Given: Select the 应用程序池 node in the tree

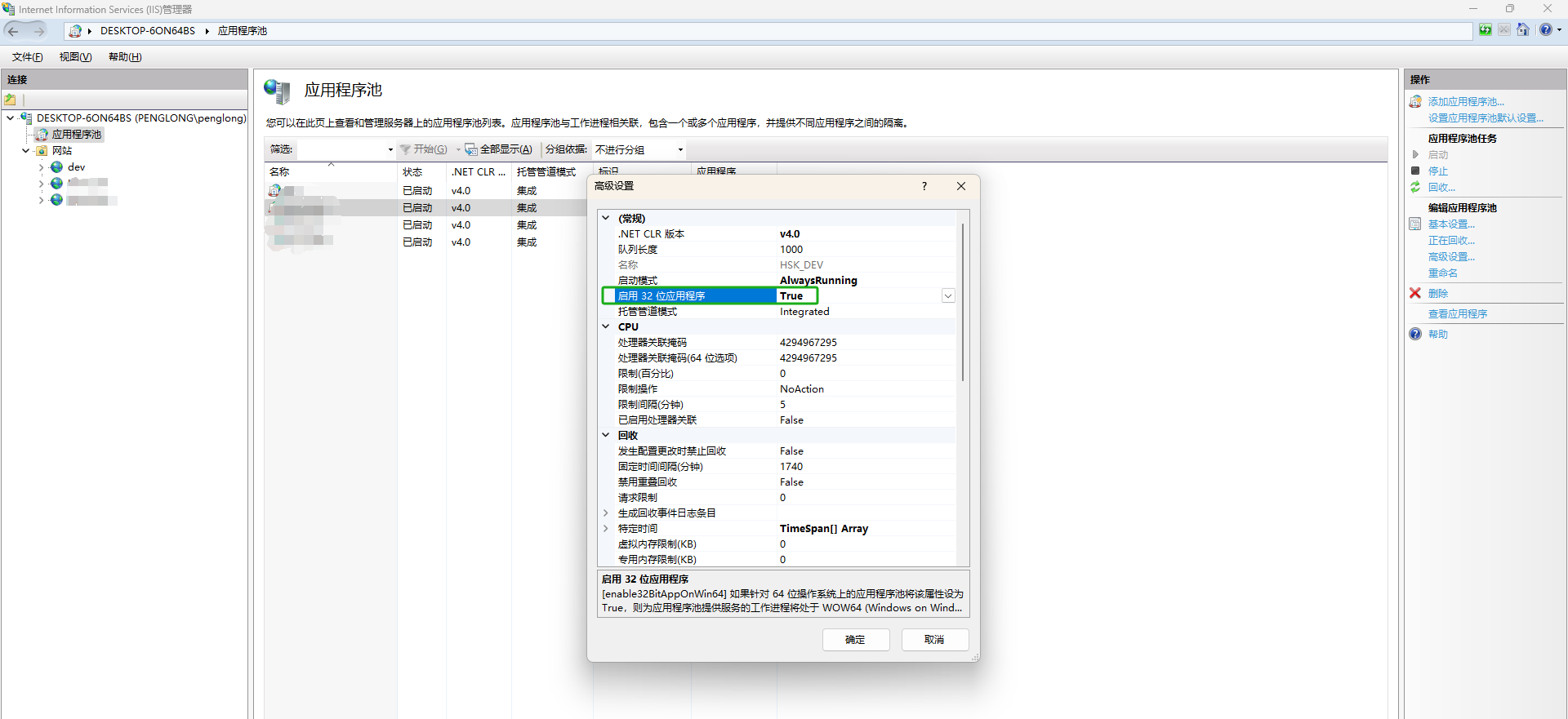Looking at the screenshot, I should coord(77,135).
